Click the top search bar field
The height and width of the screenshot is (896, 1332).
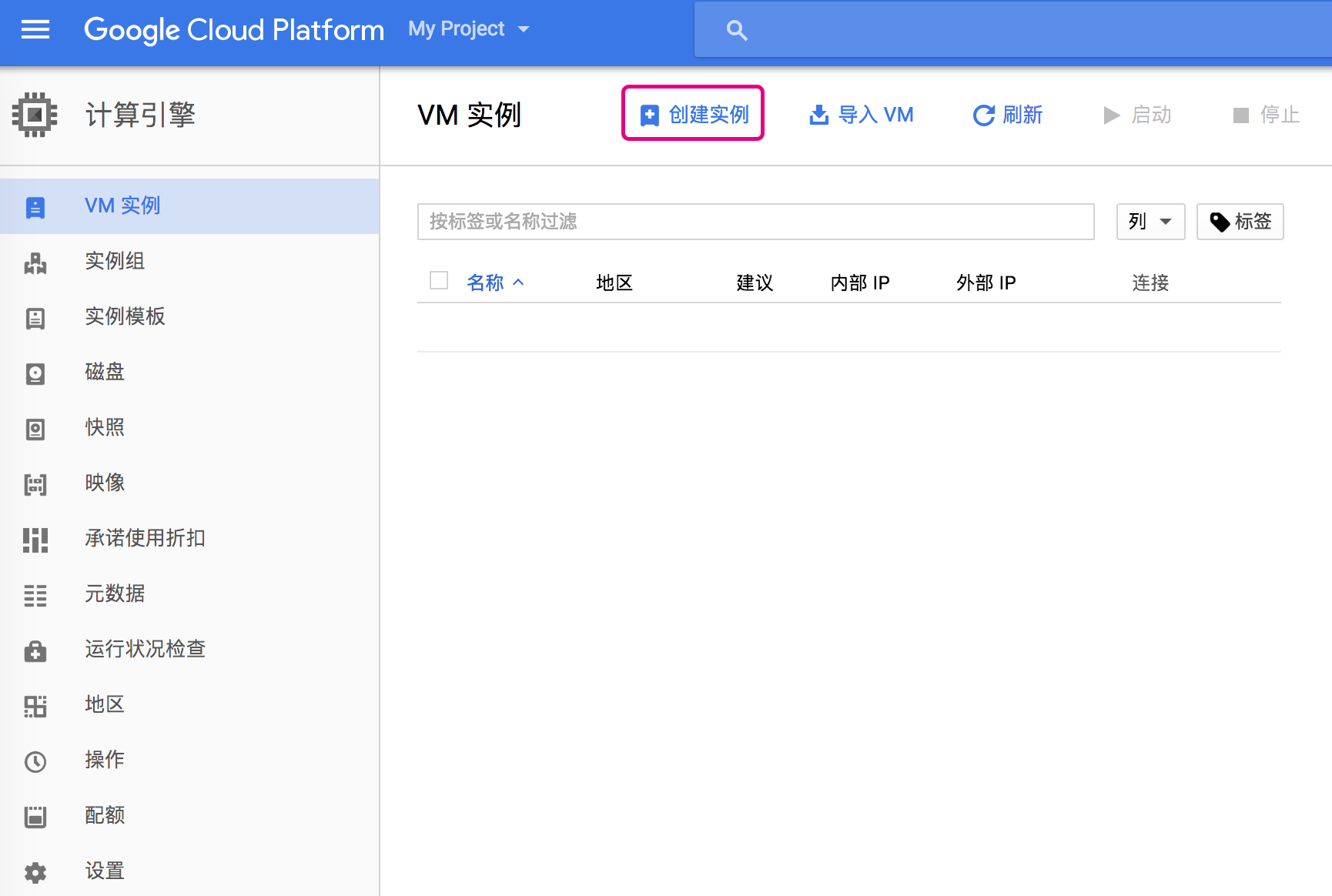1013,30
